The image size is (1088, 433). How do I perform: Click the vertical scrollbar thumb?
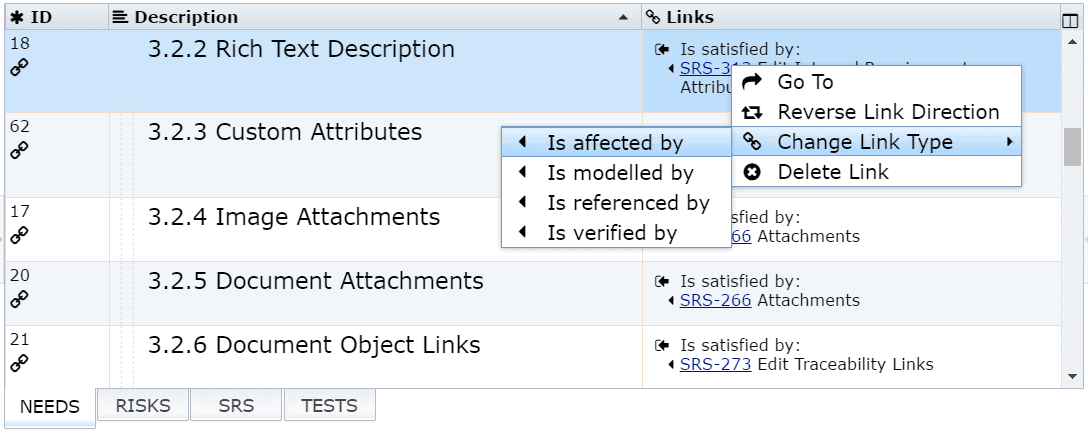pyautogui.click(x=1072, y=146)
